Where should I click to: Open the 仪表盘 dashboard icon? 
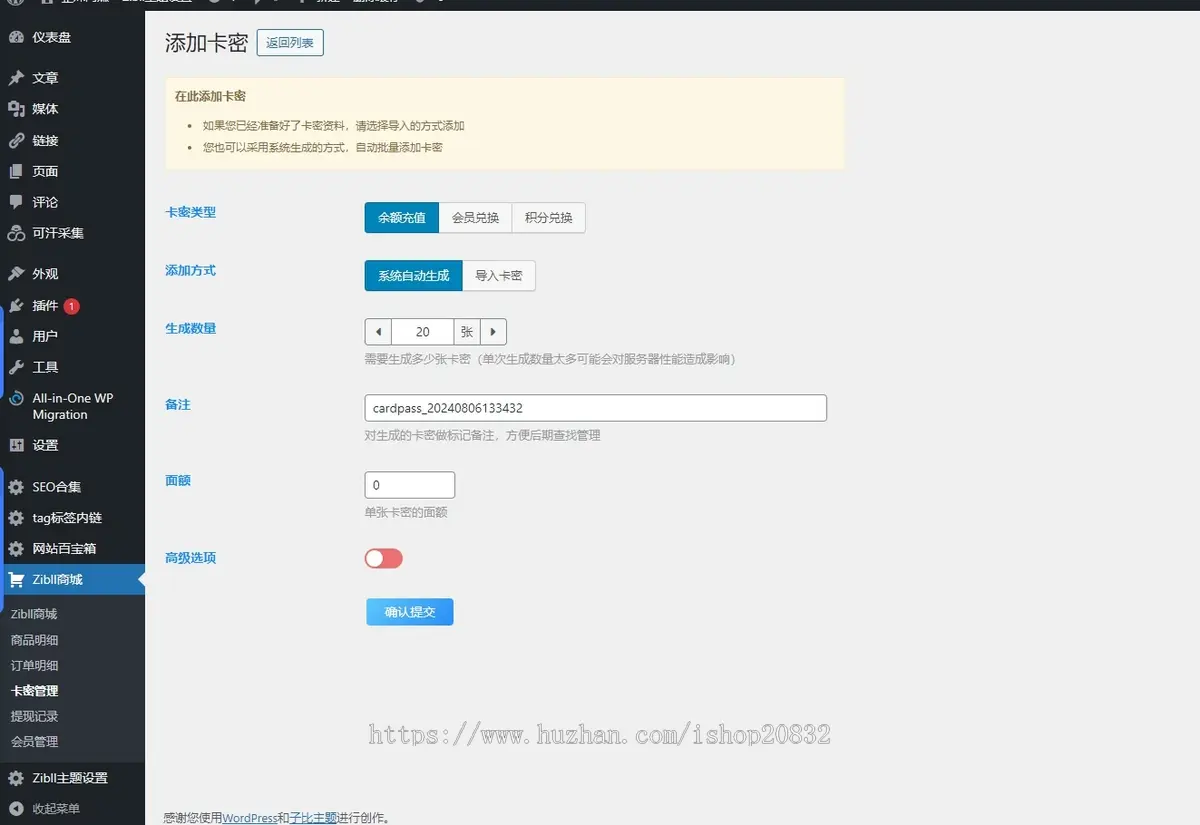pos(16,38)
